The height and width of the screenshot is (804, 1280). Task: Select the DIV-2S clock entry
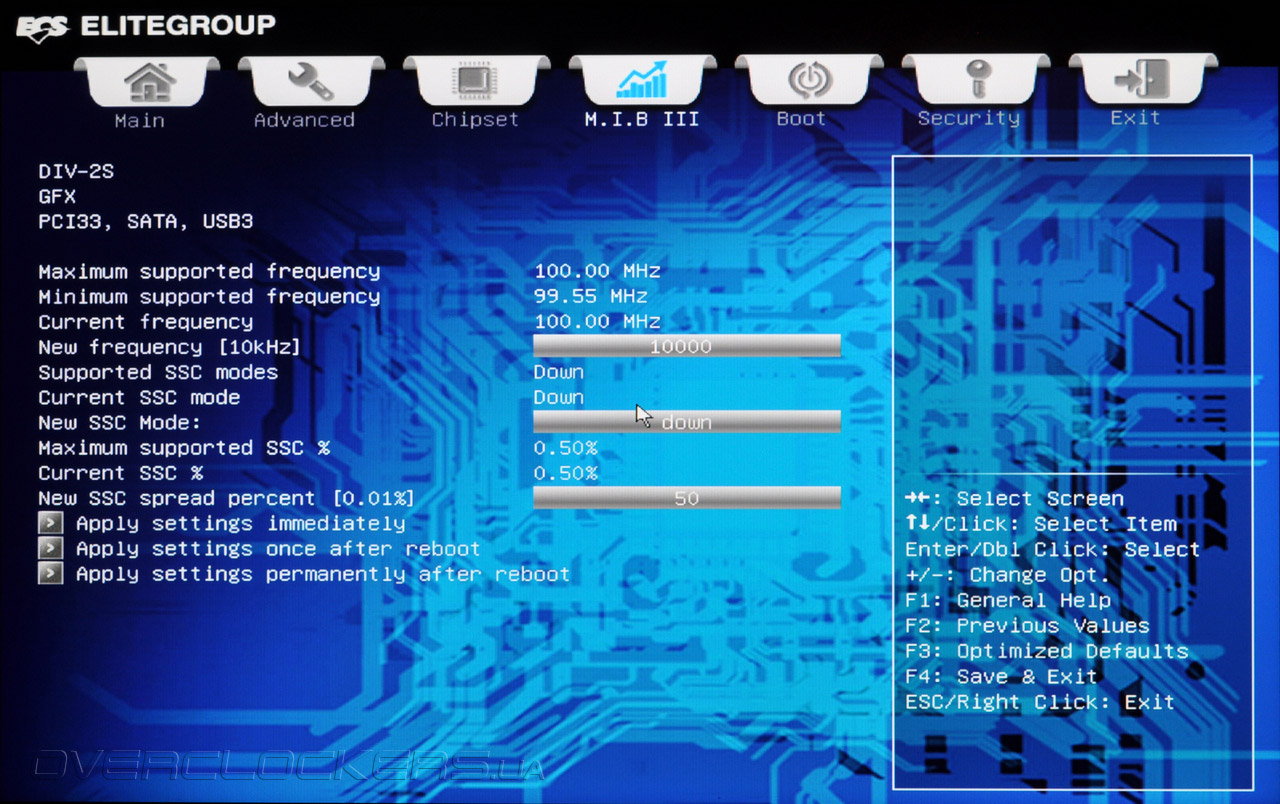[x=76, y=171]
